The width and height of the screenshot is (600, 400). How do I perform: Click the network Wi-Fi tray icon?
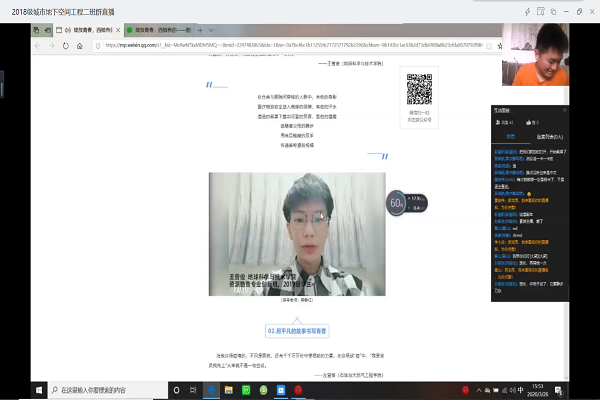(504, 390)
